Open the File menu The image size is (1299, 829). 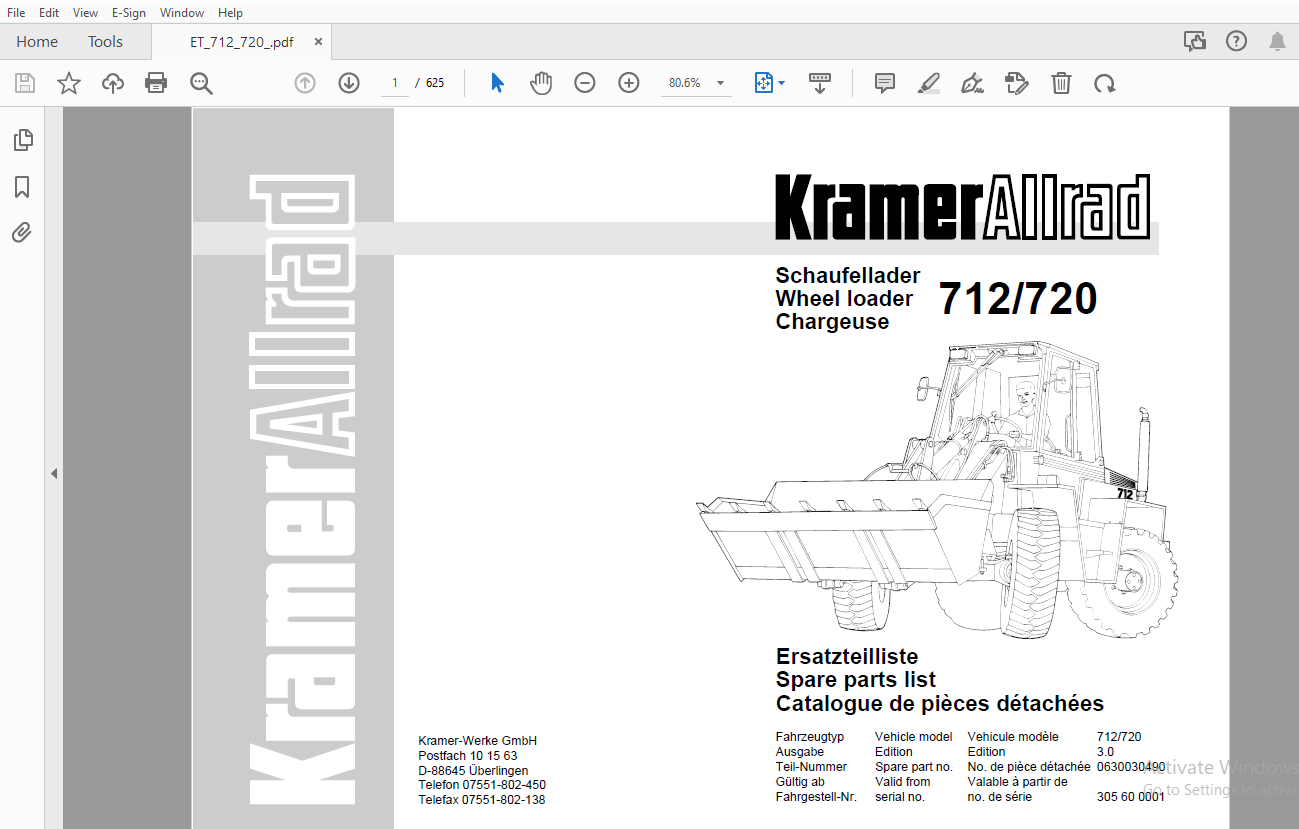16,13
